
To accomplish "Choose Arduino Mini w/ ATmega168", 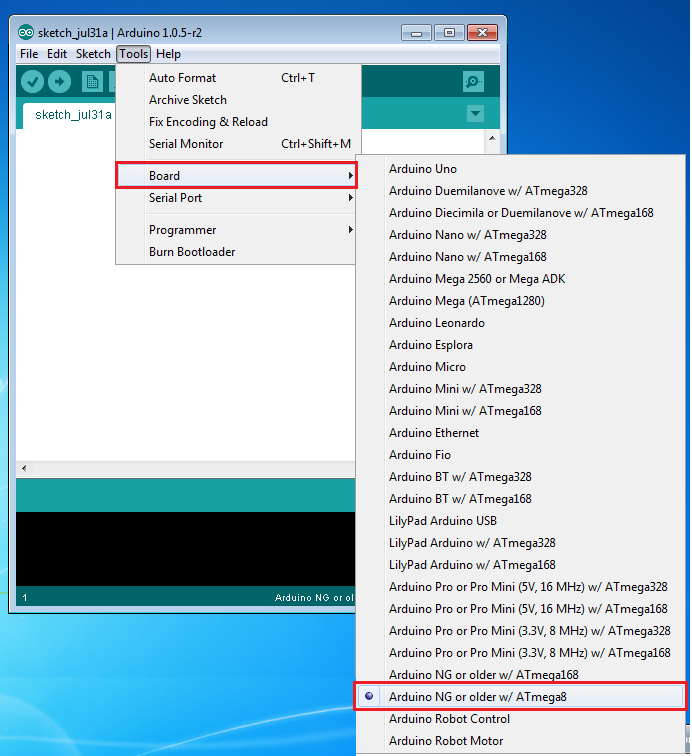I will coord(520,411).
